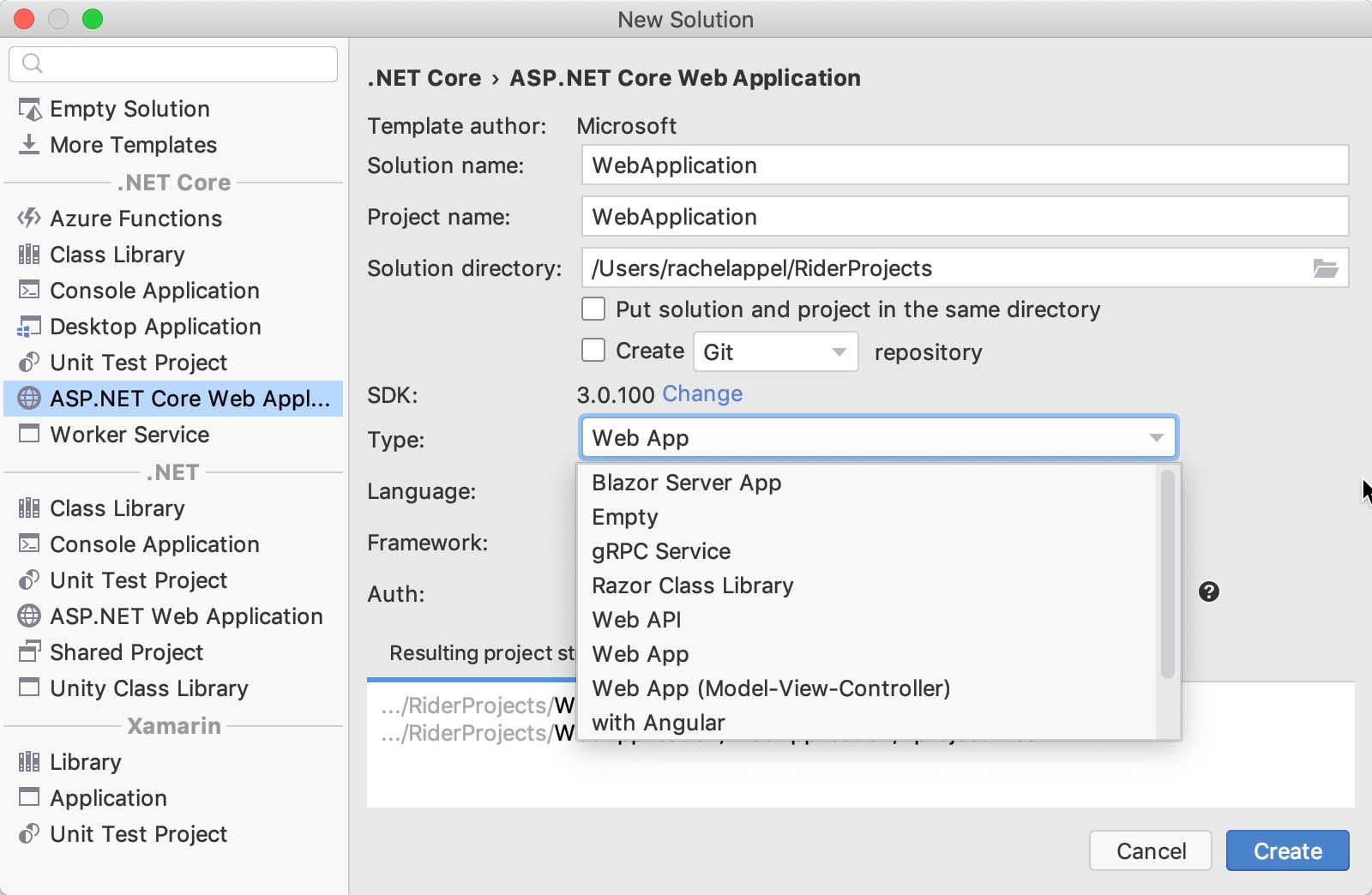1372x895 pixels.
Task: Click the Shared Project icon
Action: (29, 652)
